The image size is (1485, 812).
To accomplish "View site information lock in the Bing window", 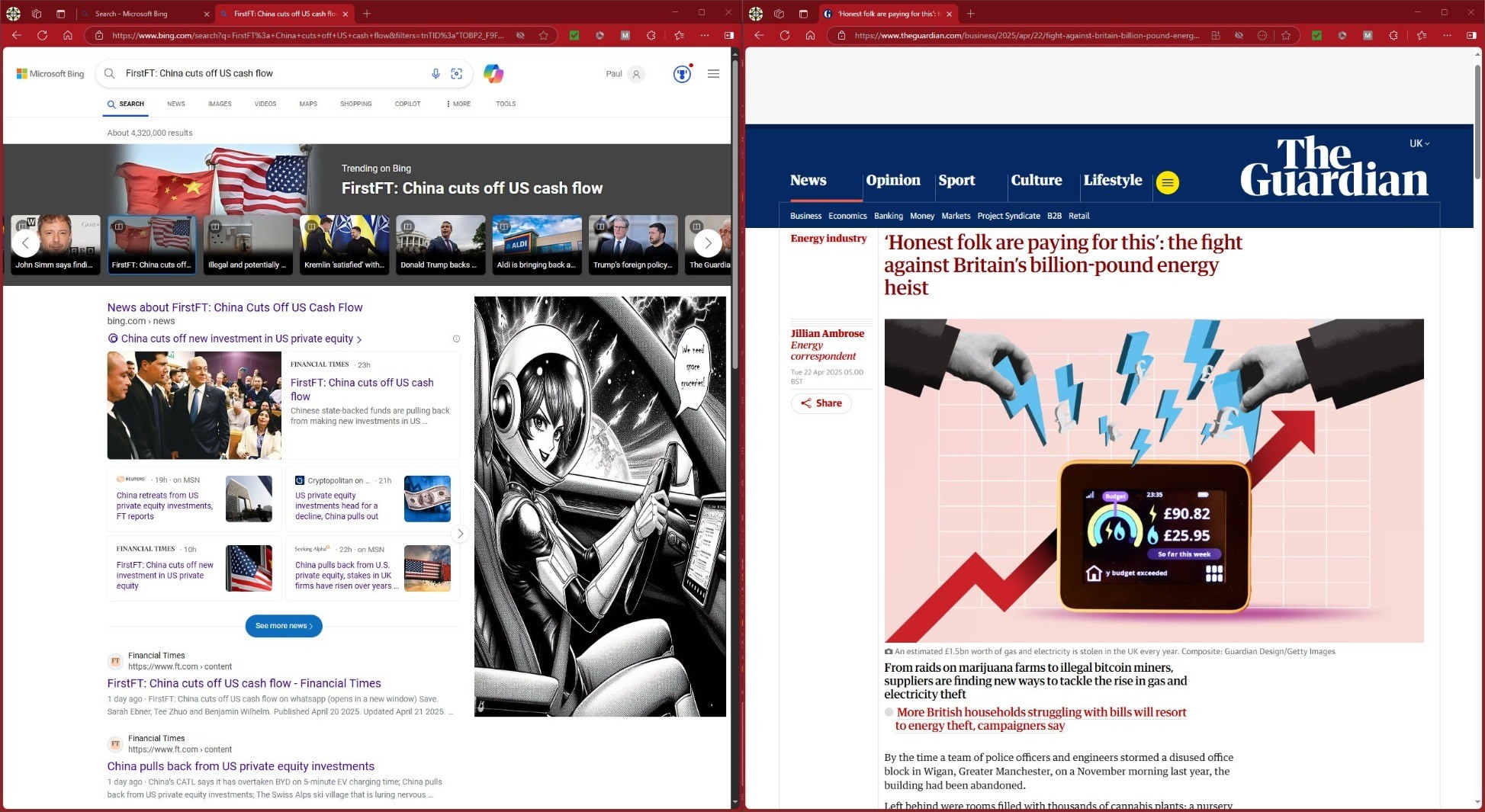I will pyautogui.click(x=99, y=35).
